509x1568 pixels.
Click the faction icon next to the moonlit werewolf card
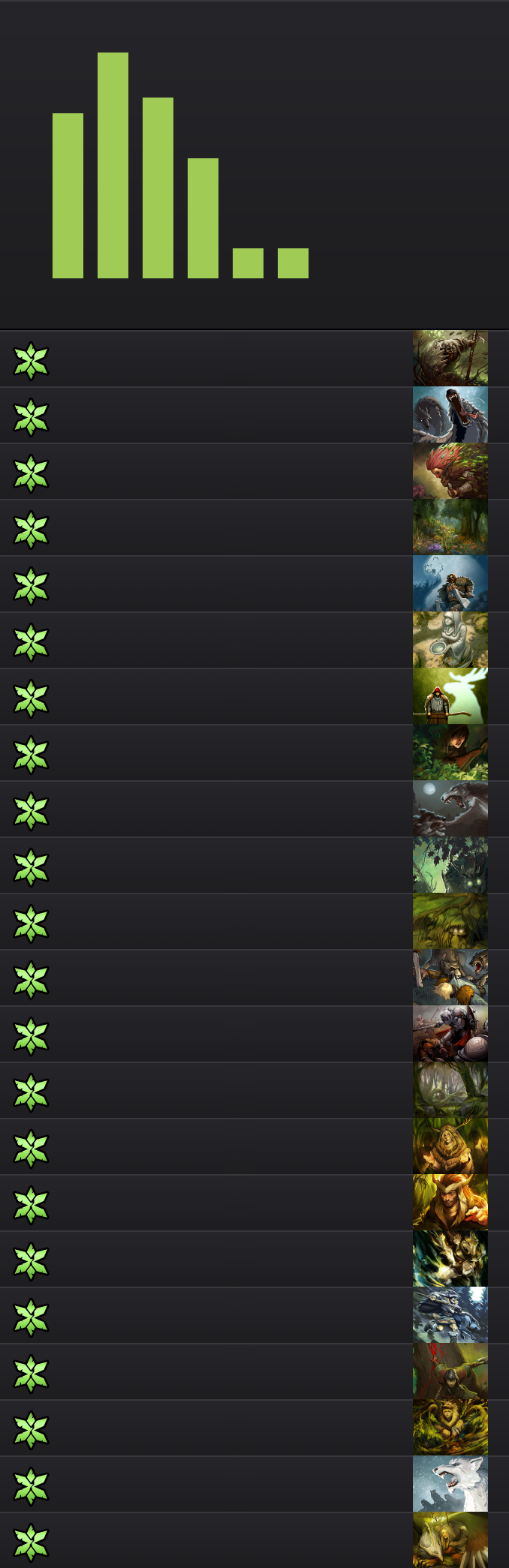click(x=31, y=810)
